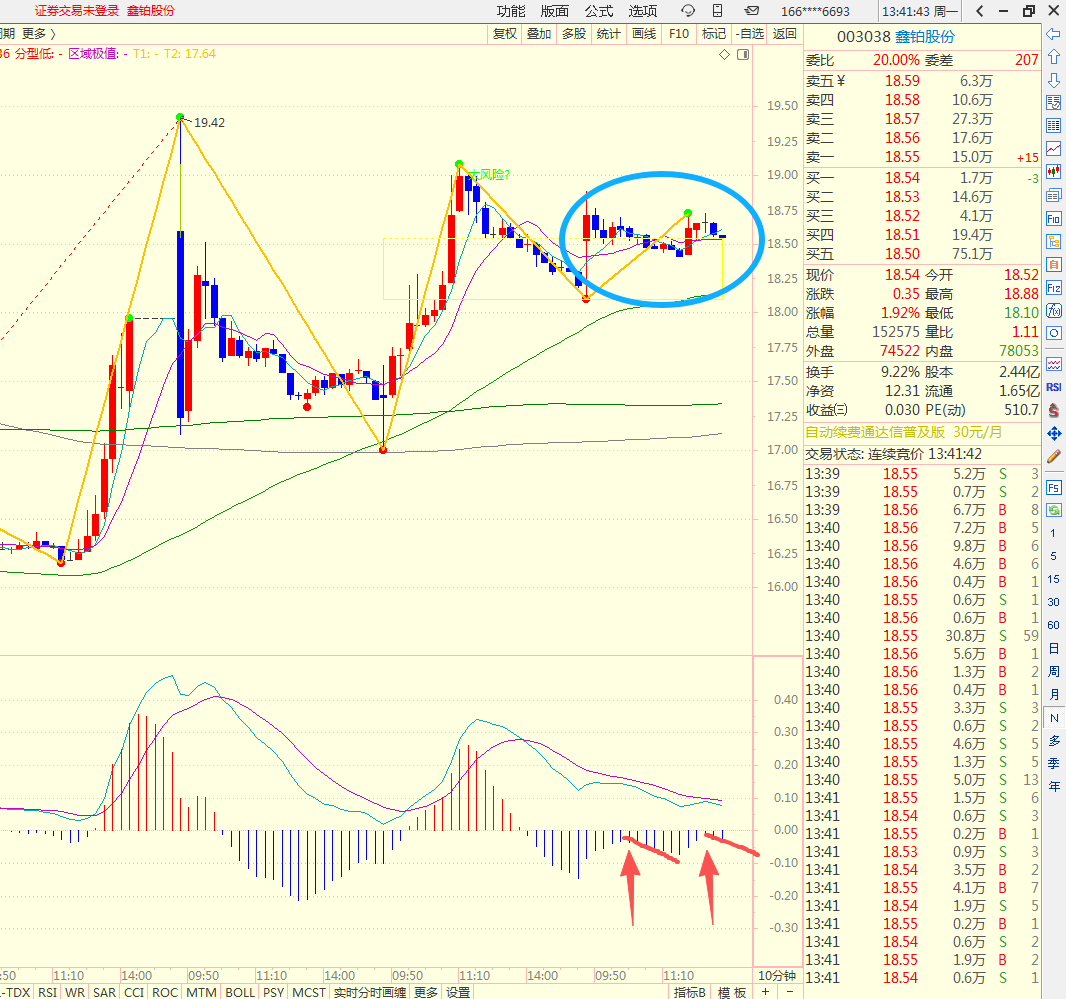Viewport: 1066px width, 999px height.
Task: Open the 指标B selector
Action: click(689, 992)
